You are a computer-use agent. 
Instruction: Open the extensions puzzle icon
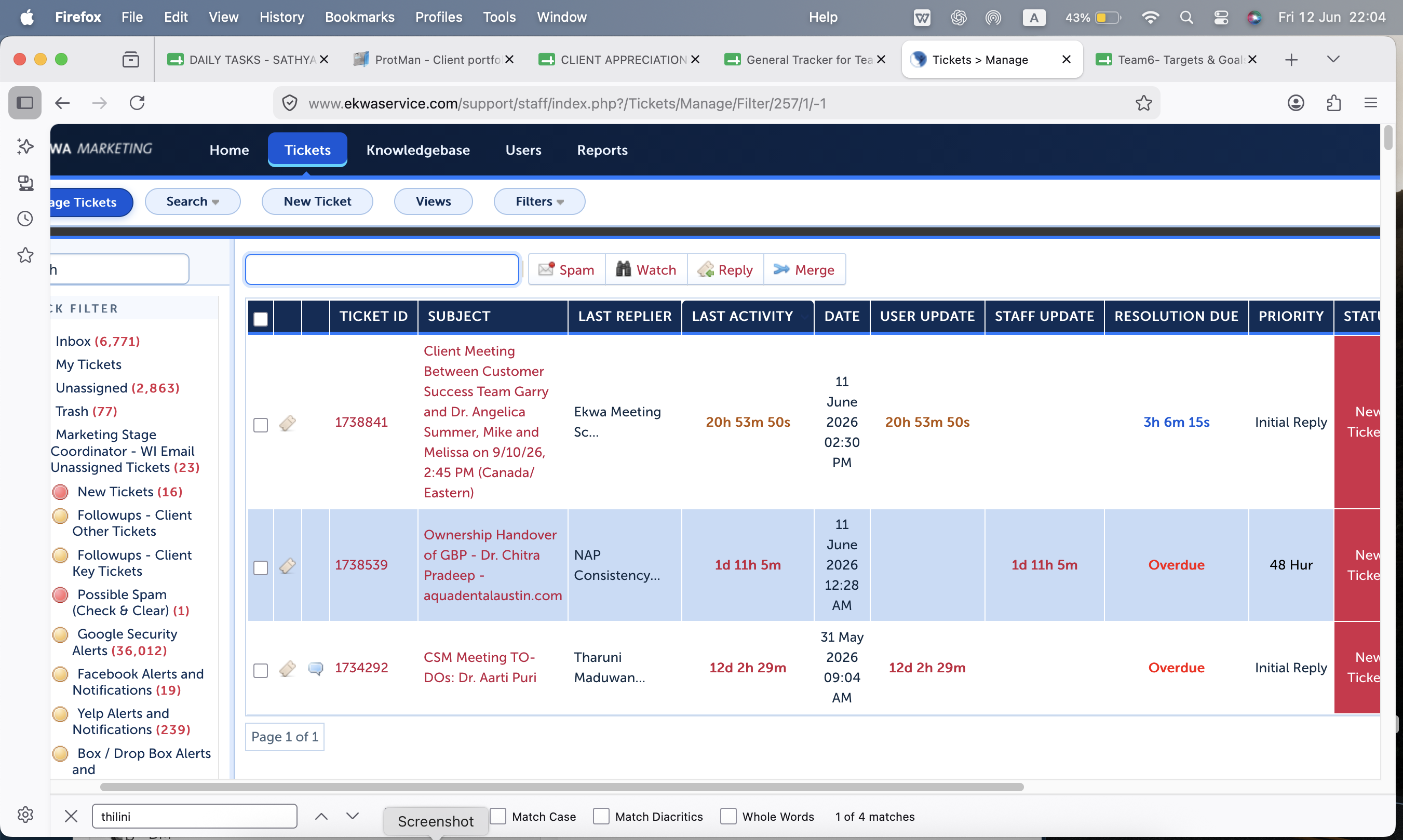1333,103
